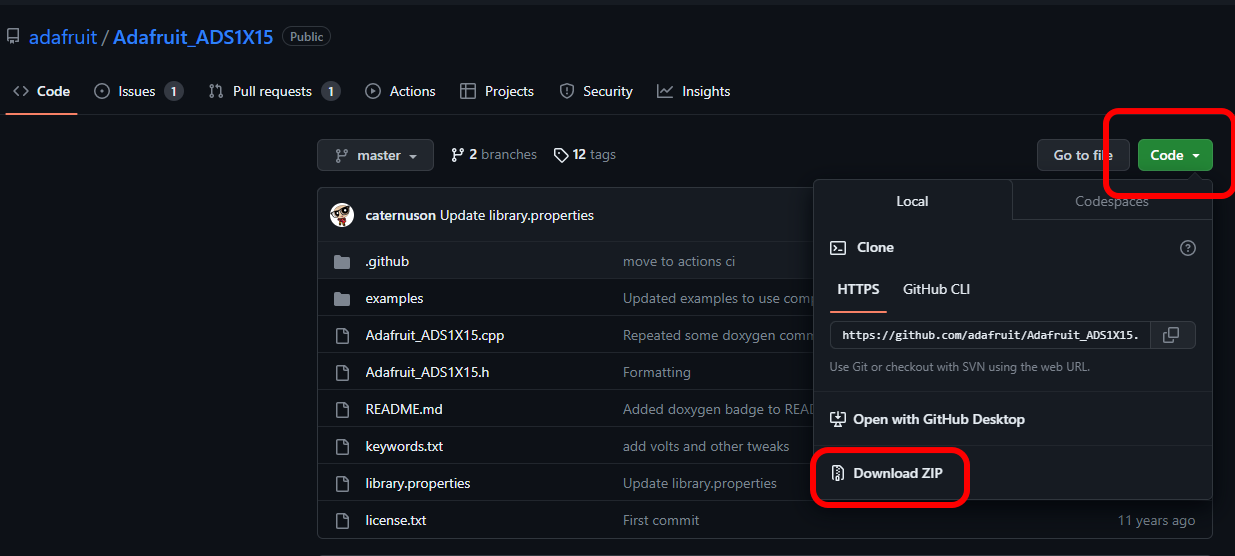The height and width of the screenshot is (556, 1235).
Task: Click the caternuson avatar image
Action: click(x=342, y=215)
